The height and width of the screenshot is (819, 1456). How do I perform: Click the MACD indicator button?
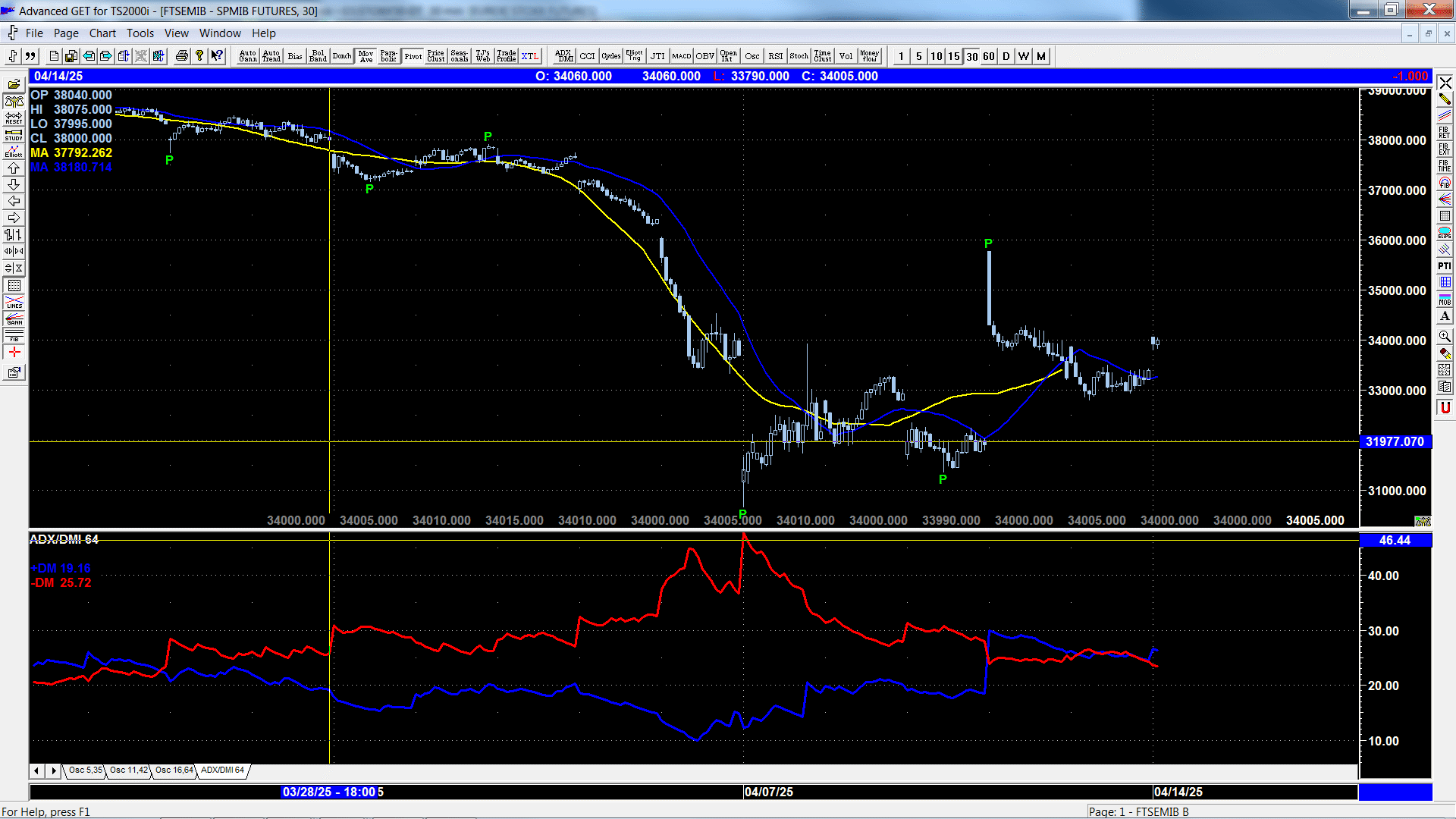(x=681, y=56)
